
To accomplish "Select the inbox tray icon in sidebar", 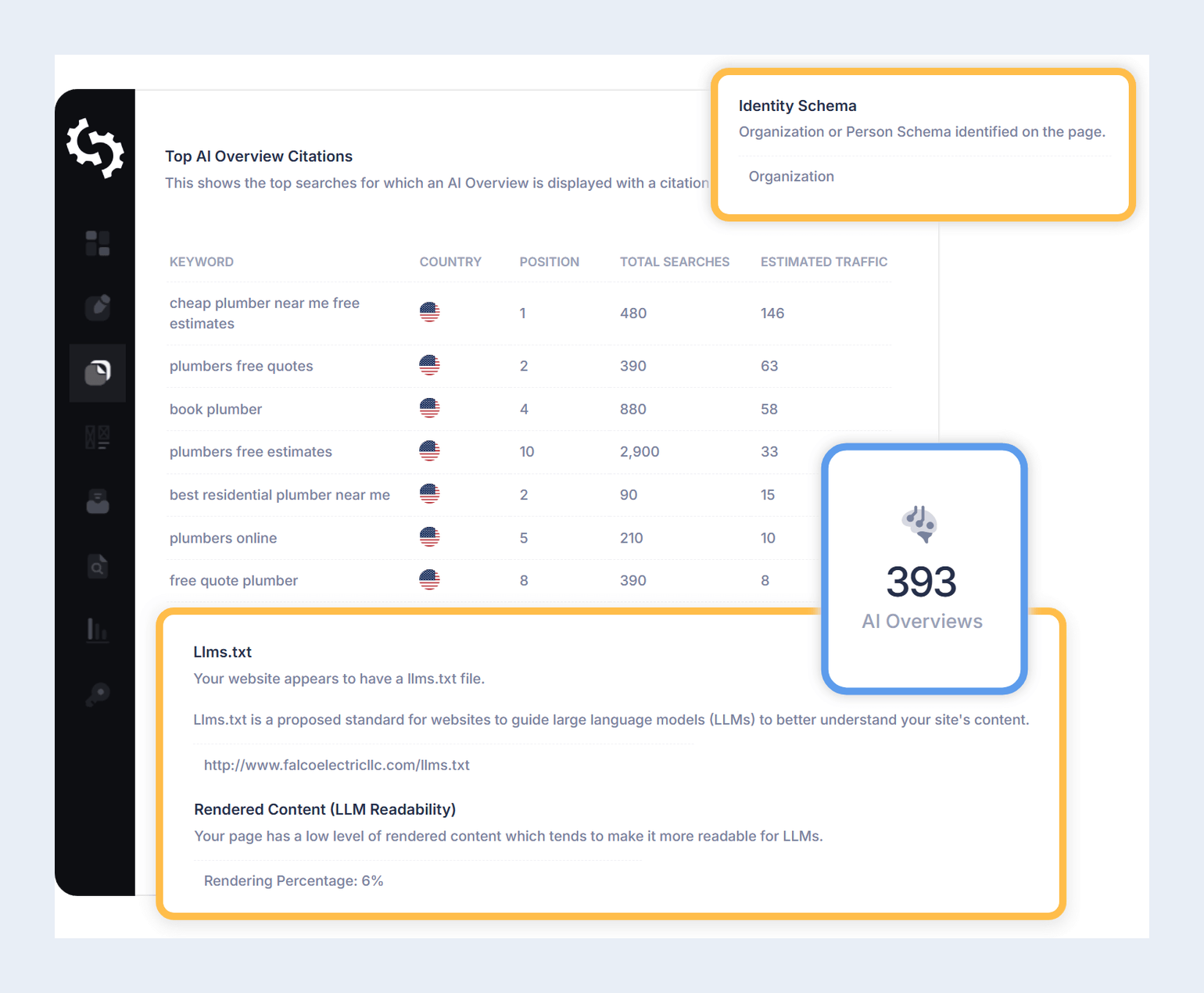I will (x=98, y=501).
